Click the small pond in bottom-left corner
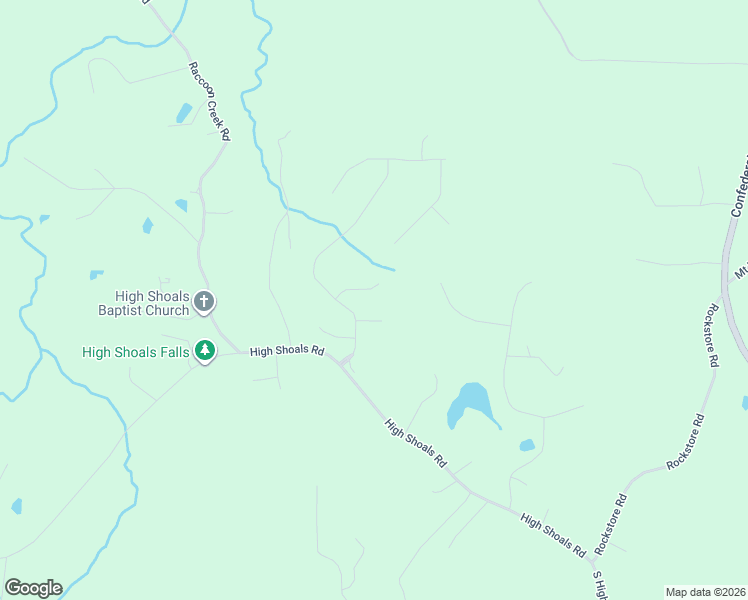Image resolution: width=748 pixels, height=600 pixels. [x=17, y=506]
